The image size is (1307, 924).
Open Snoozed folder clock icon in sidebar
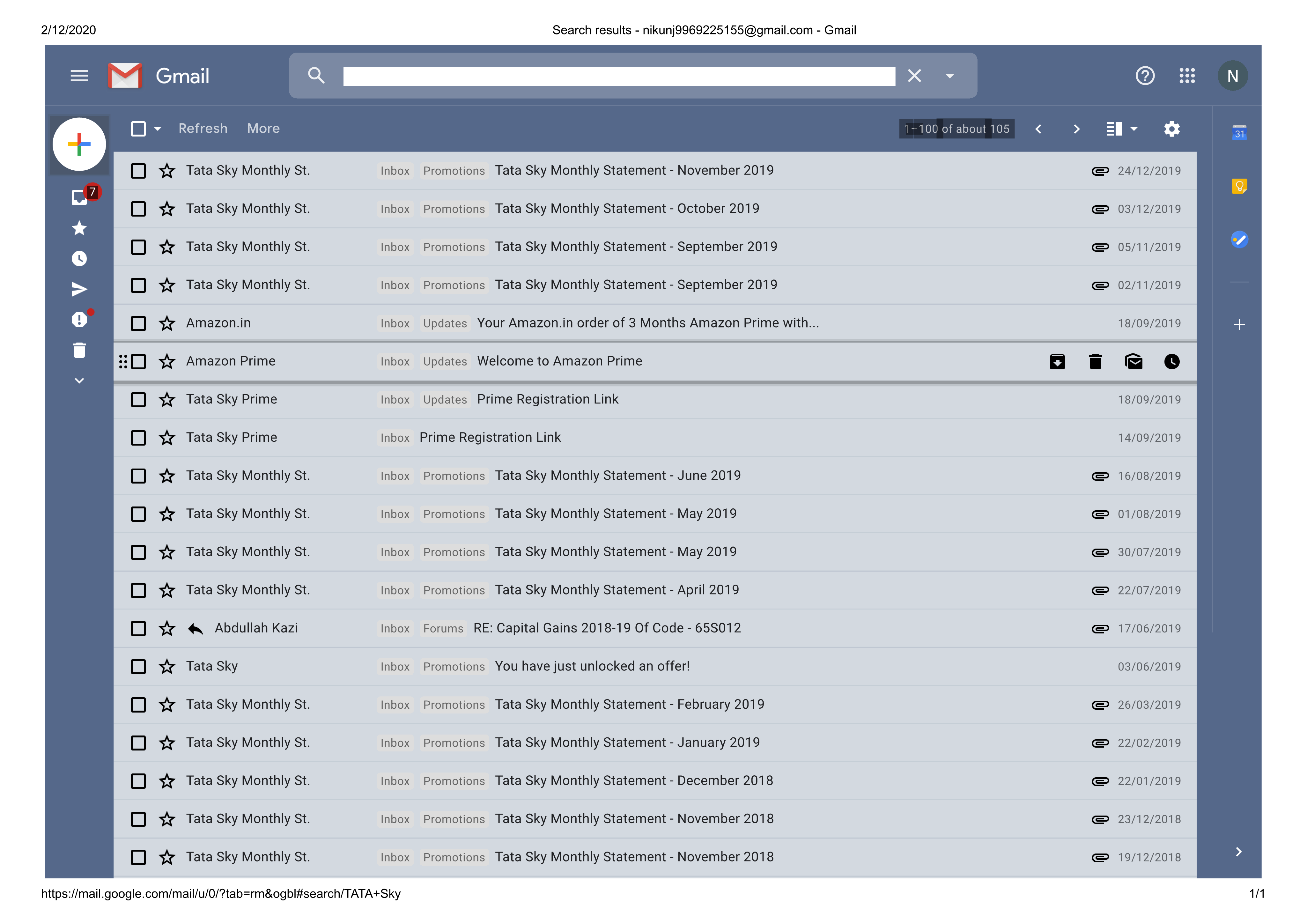[79, 259]
